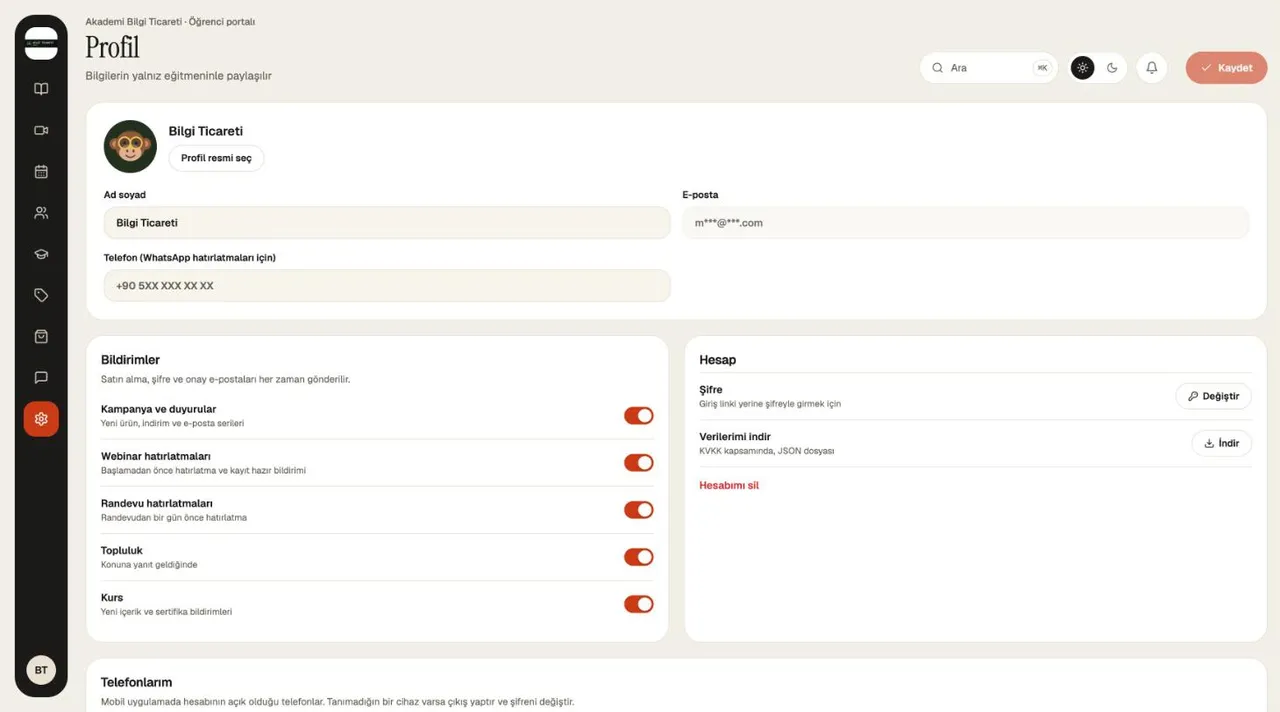Click the Bildirimler section heading

tap(130, 360)
